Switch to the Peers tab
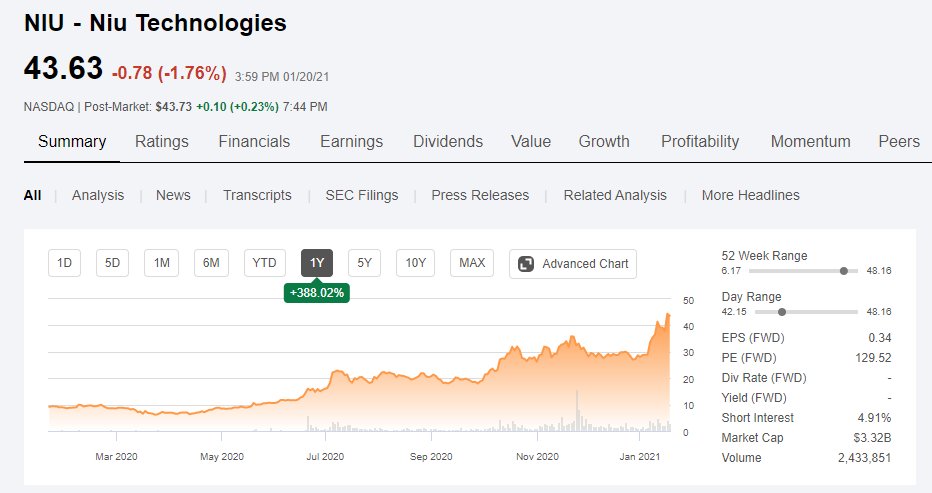Screen dimensions: 932x493 (x=899, y=142)
